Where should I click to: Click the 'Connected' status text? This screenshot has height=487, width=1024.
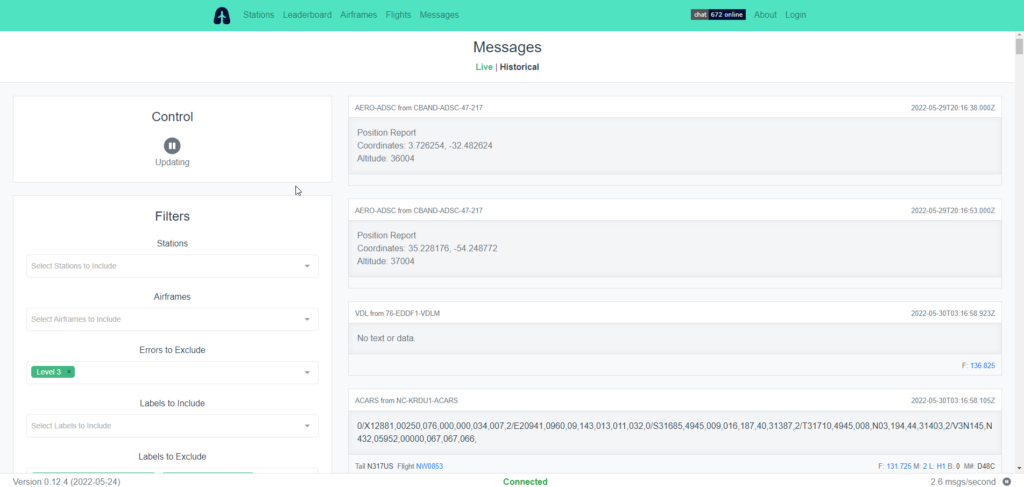(525, 482)
